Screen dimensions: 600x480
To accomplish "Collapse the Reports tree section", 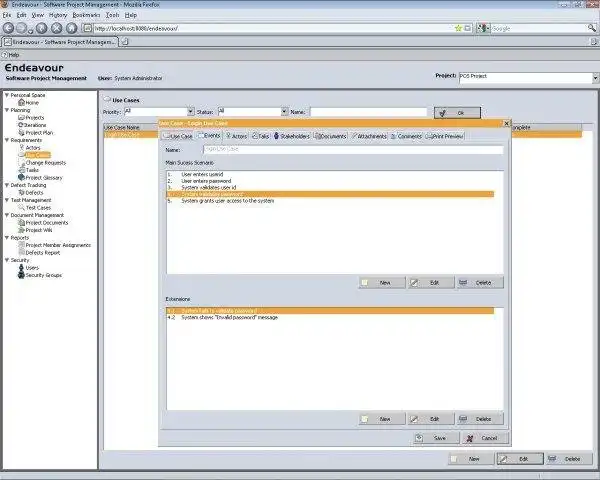I will [x=7, y=237].
